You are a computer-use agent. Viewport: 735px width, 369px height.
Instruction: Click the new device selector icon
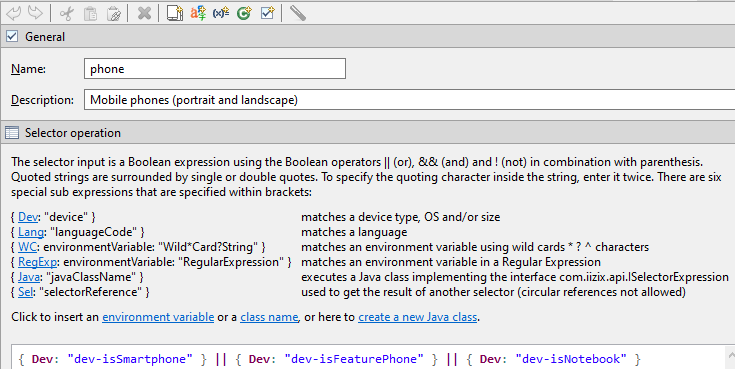point(175,13)
